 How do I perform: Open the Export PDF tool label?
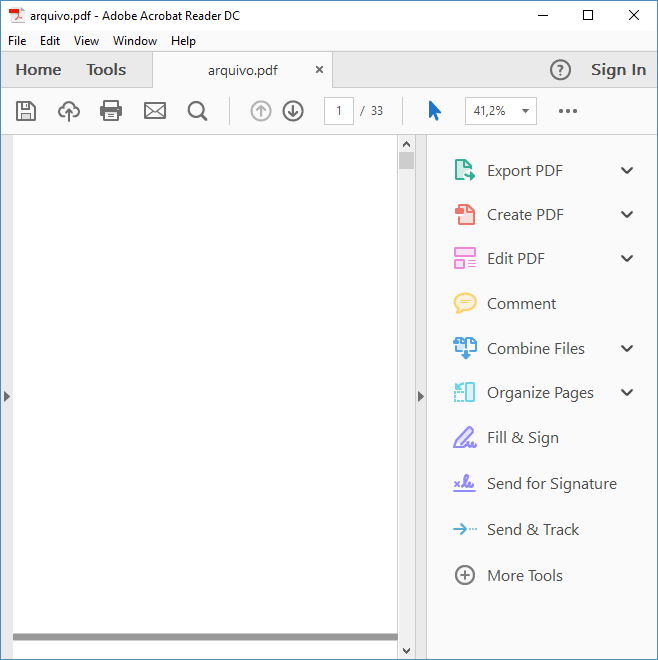point(525,170)
